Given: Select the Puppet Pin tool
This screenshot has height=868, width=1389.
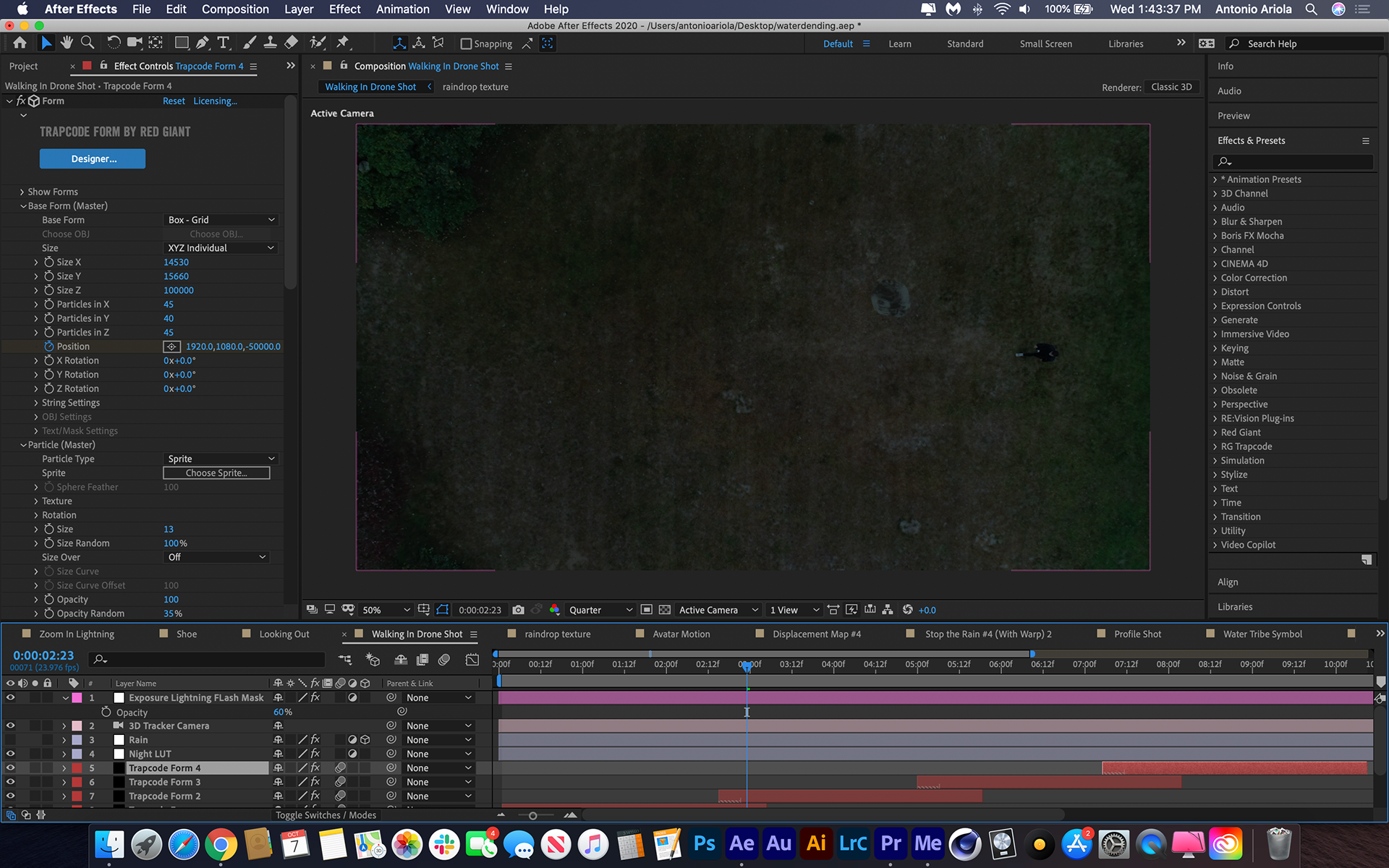Looking at the screenshot, I should tap(342, 43).
